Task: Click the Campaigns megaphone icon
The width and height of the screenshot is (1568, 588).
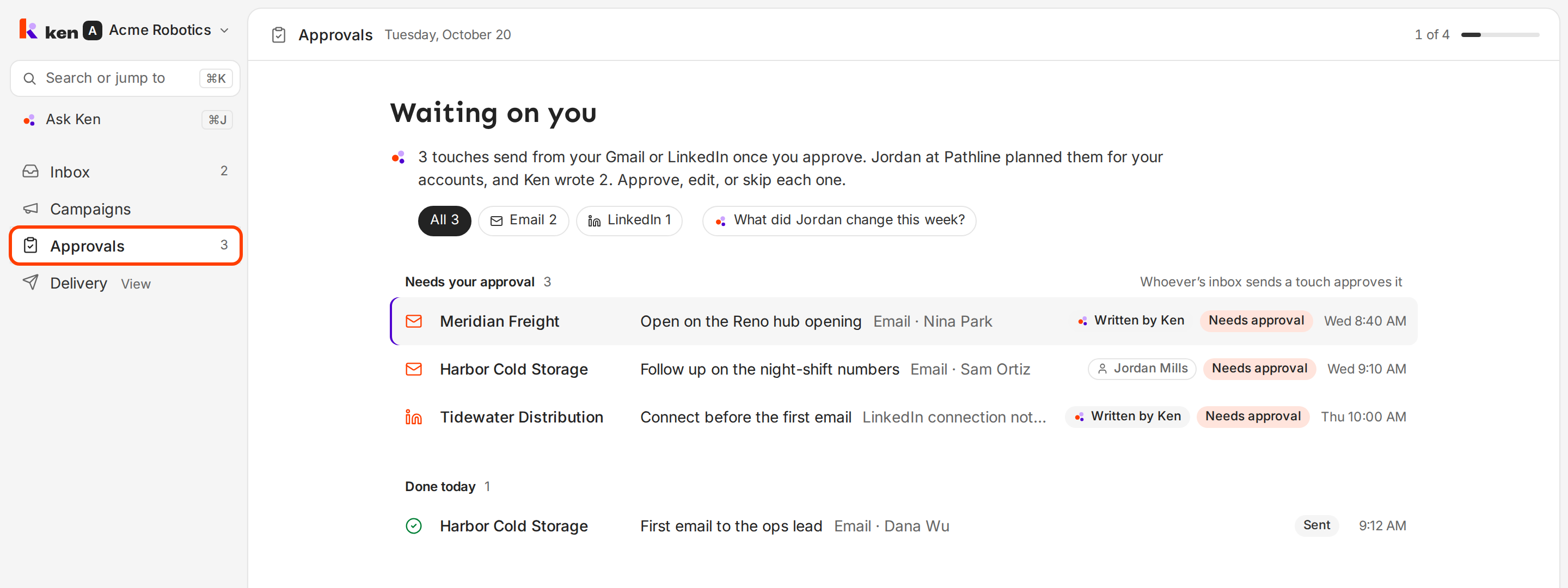Action: click(x=30, y=209)
